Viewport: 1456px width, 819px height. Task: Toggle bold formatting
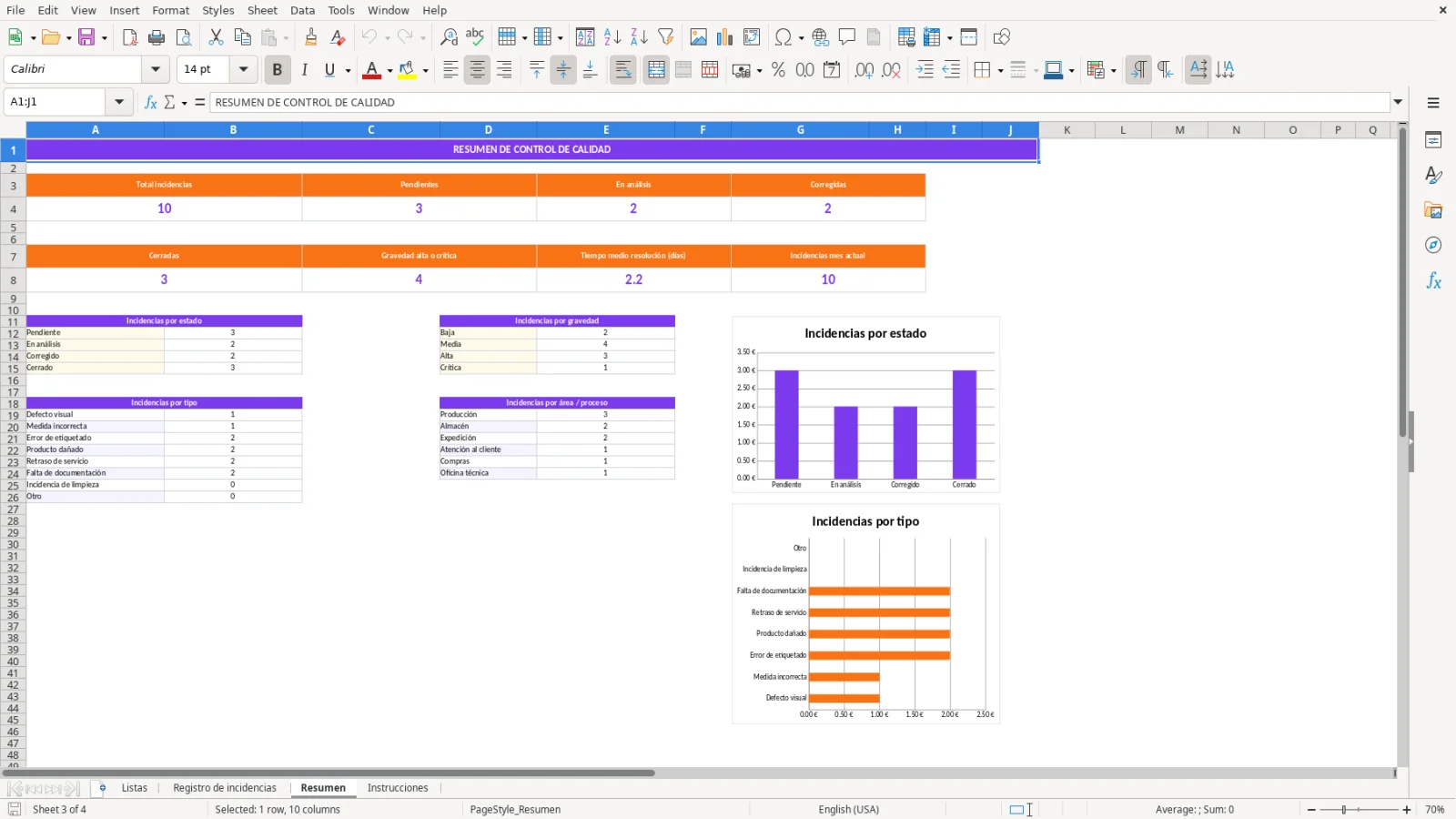click(x=278, y=70)
